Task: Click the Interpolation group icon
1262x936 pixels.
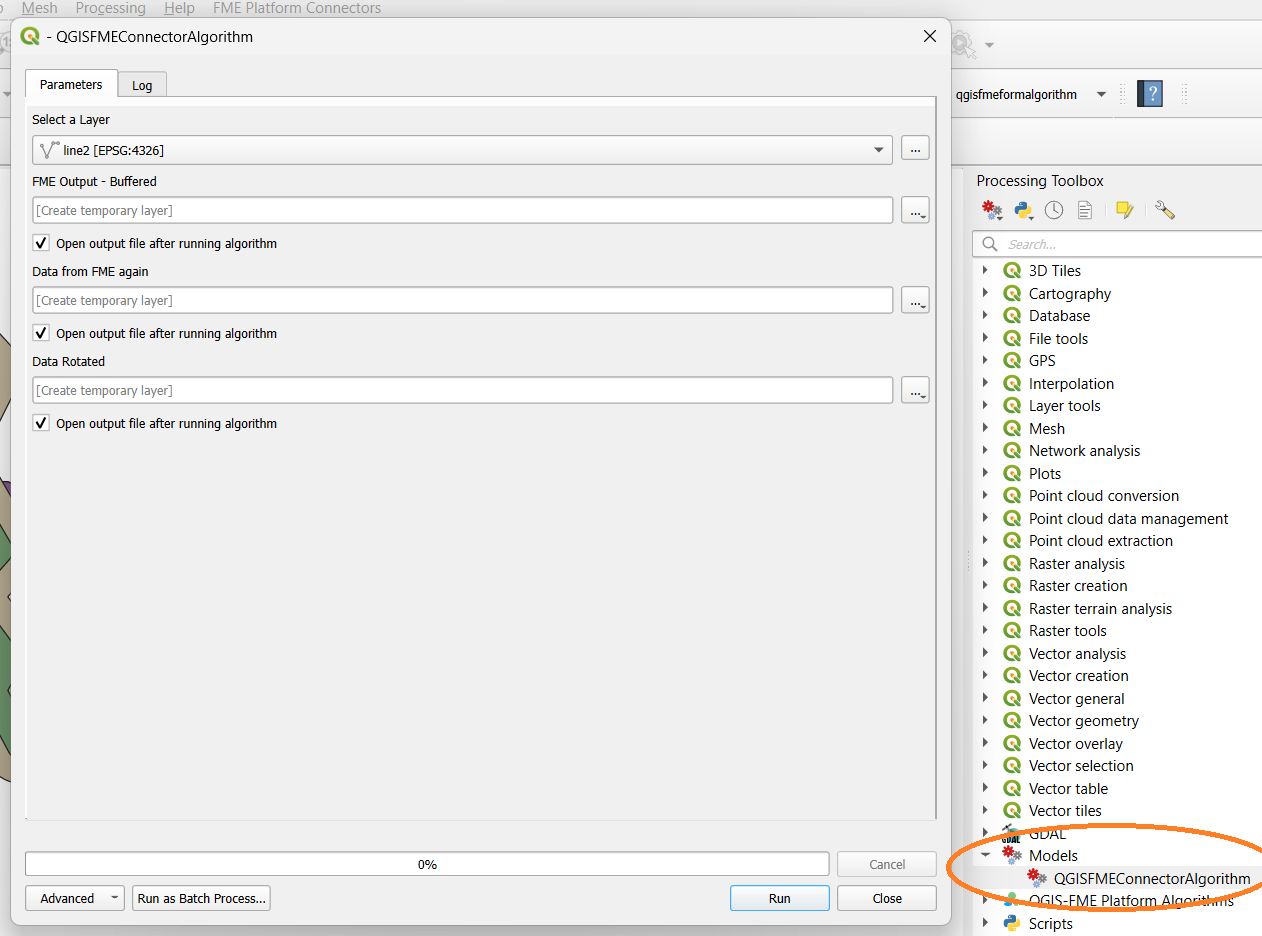Action: 1012,384
